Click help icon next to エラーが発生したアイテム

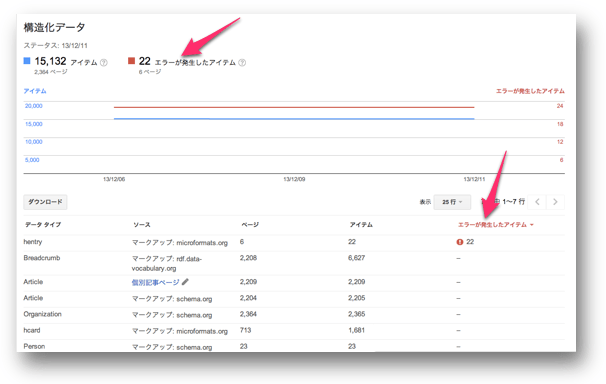click(242, 63)
